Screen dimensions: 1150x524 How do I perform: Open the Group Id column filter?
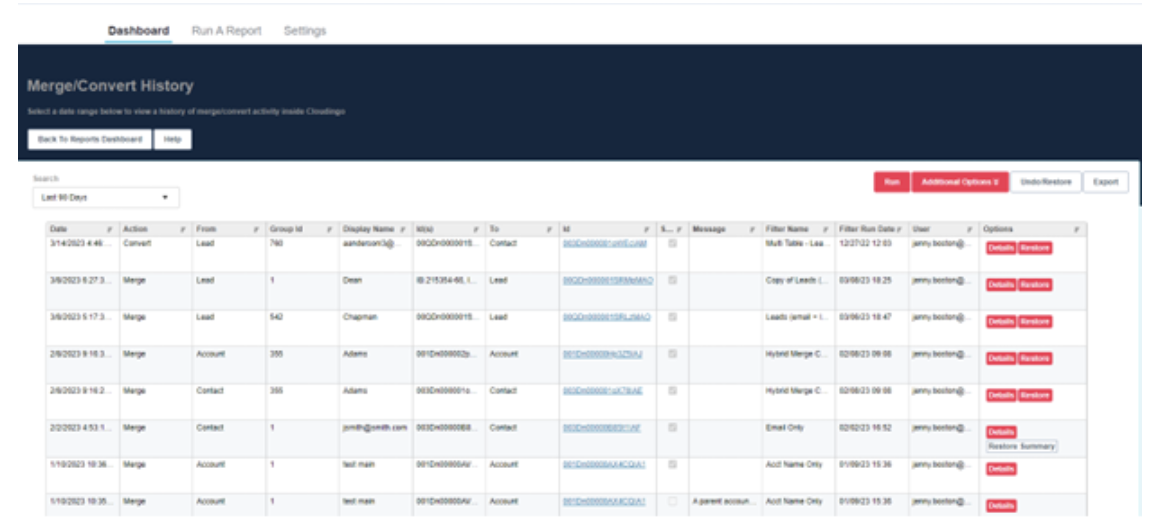pos(329,229)
